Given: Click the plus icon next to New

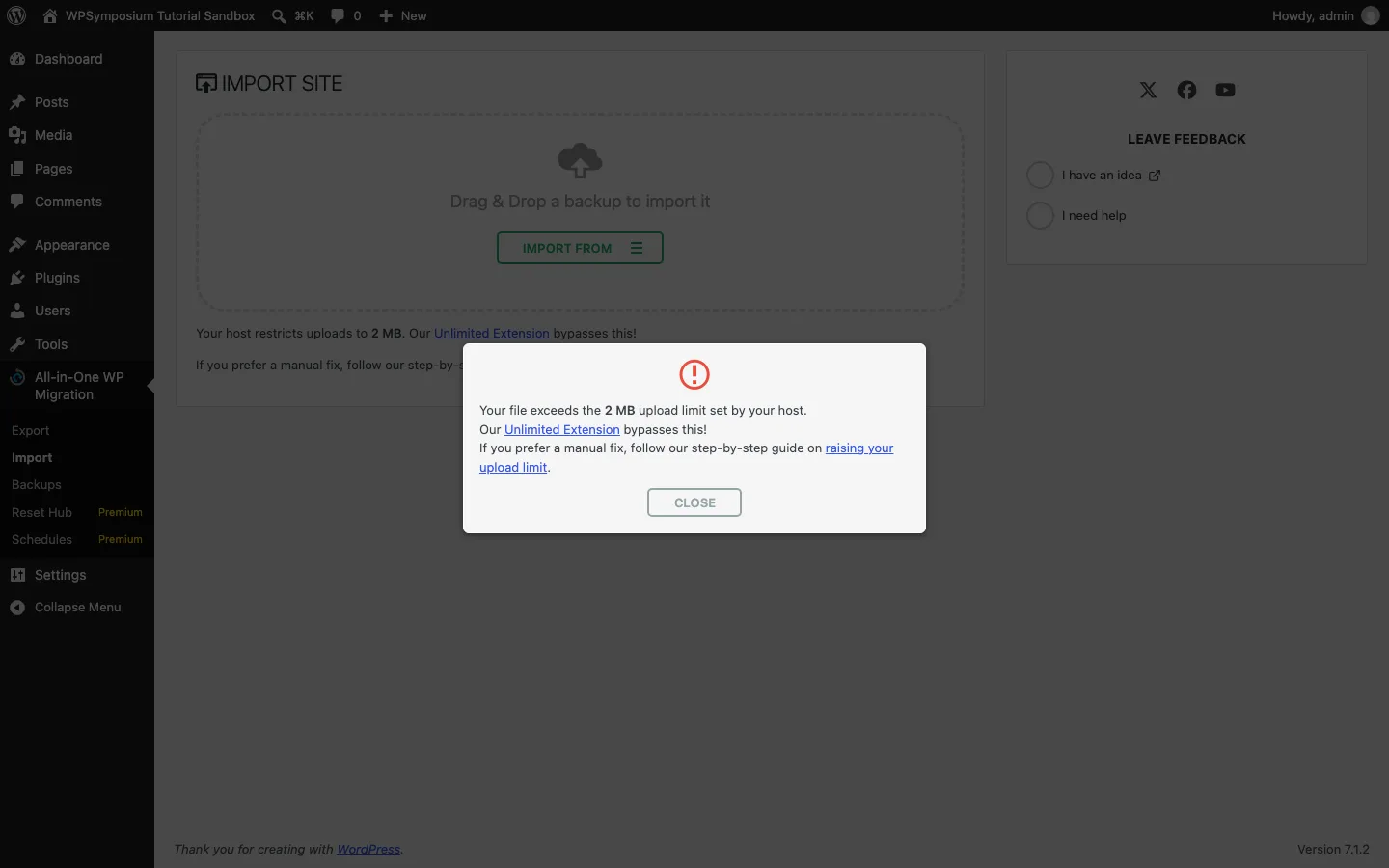Looking at the screenshot, I should (x=386, y=16).
